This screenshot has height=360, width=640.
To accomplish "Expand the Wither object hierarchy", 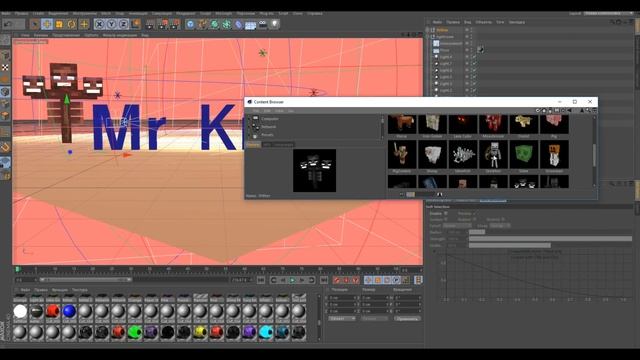I will [427, 30].
